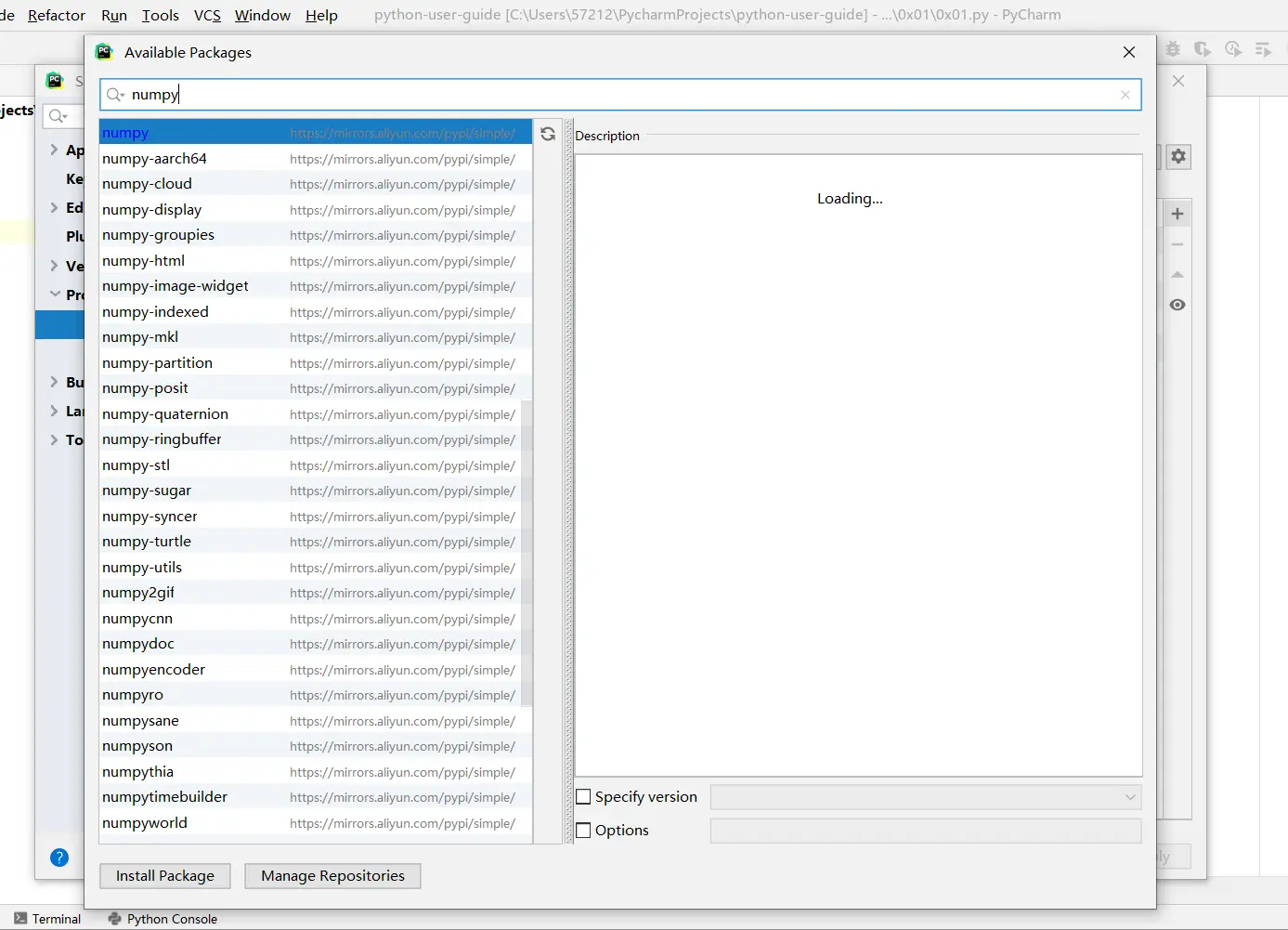This screenshot has height=930, width=1288.
Task: Expand the Ed tree node in Settings
Action: coord(54,207)
